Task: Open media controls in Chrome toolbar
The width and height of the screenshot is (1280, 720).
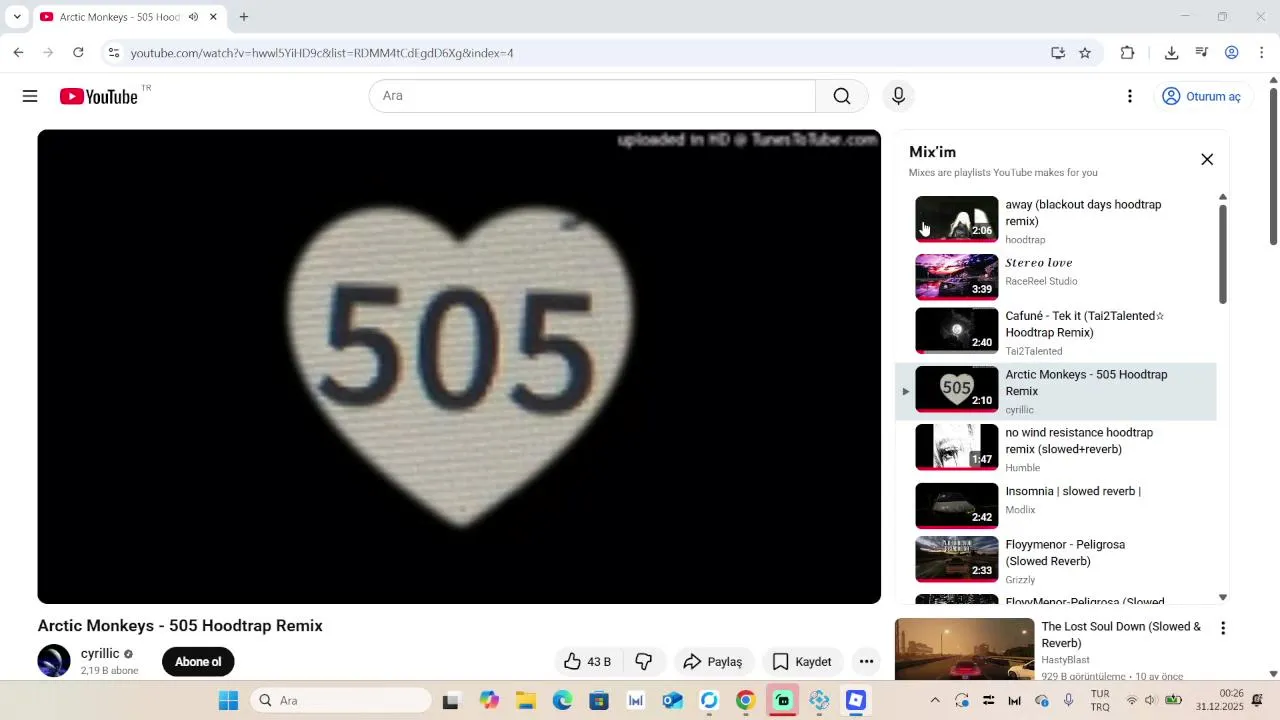Action: (x=1202, y=53)
